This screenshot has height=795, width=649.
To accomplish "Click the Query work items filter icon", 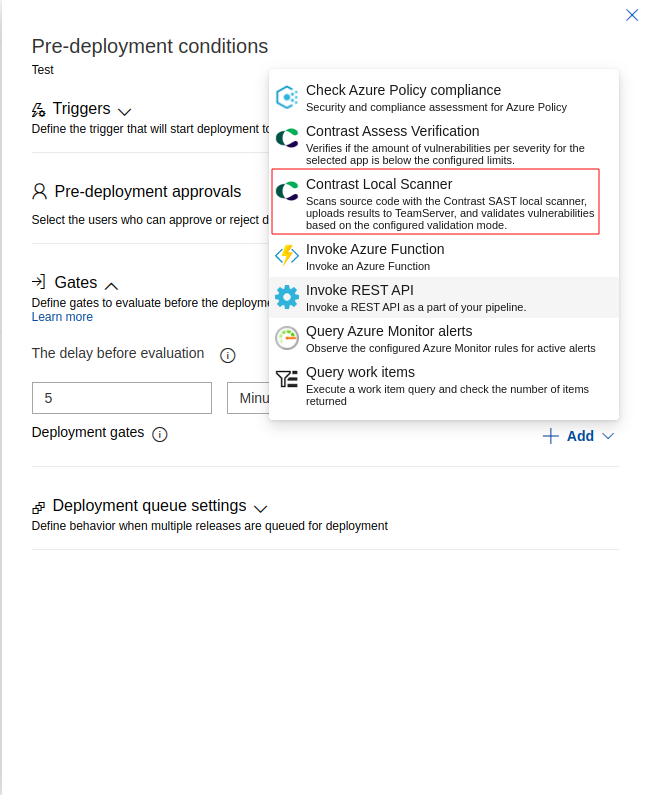I will click(x=287, y=379).
